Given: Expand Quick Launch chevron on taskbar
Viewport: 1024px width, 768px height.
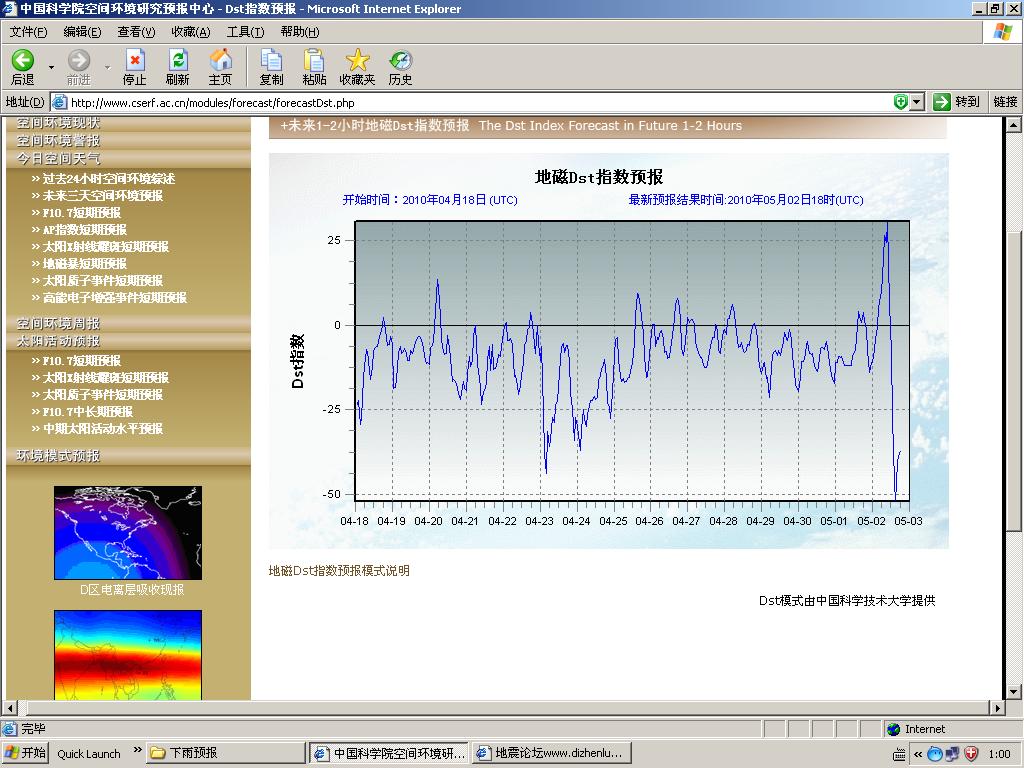Looking at the screenshot, I should [138, 750].
